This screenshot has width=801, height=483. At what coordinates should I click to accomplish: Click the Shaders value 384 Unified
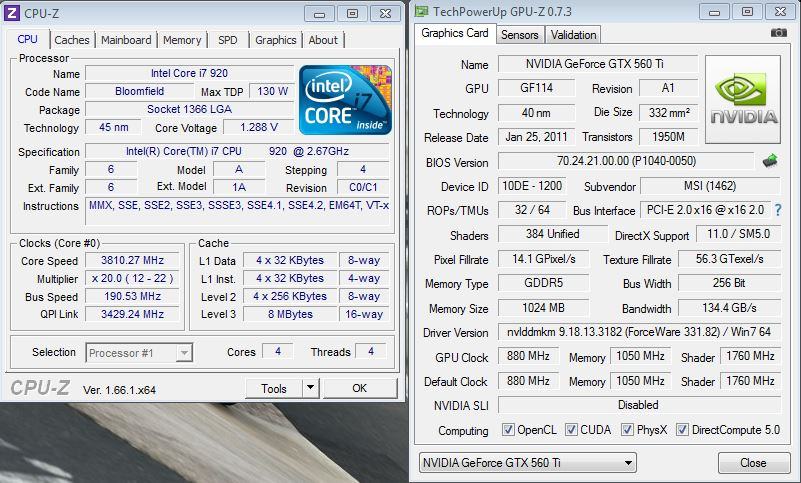(x=552, y=234)
